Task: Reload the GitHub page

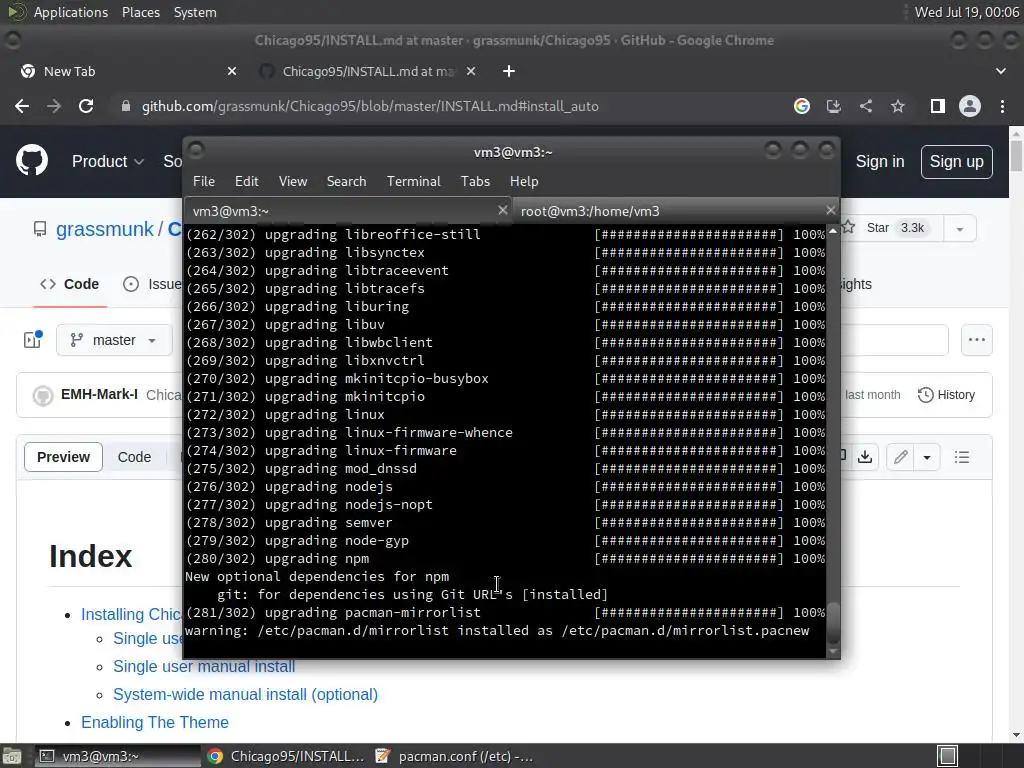Action: coord(86,106)
